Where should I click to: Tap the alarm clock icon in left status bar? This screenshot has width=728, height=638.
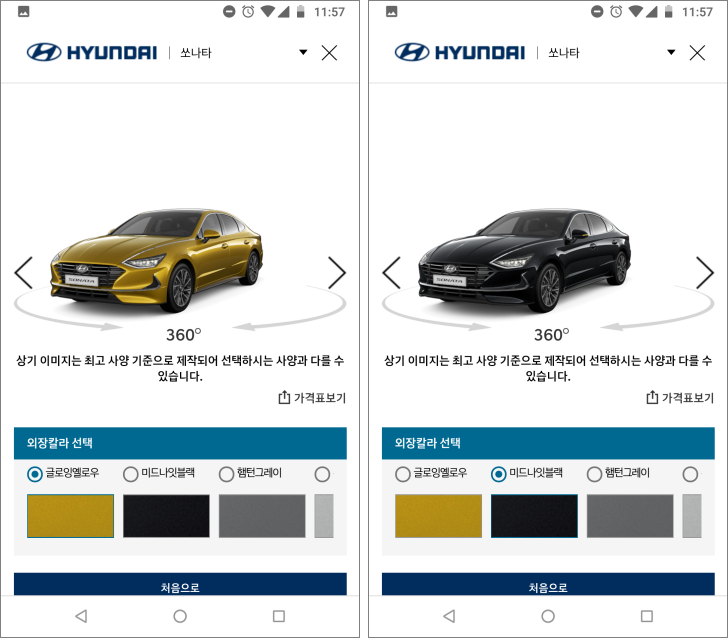pos(248,12)
